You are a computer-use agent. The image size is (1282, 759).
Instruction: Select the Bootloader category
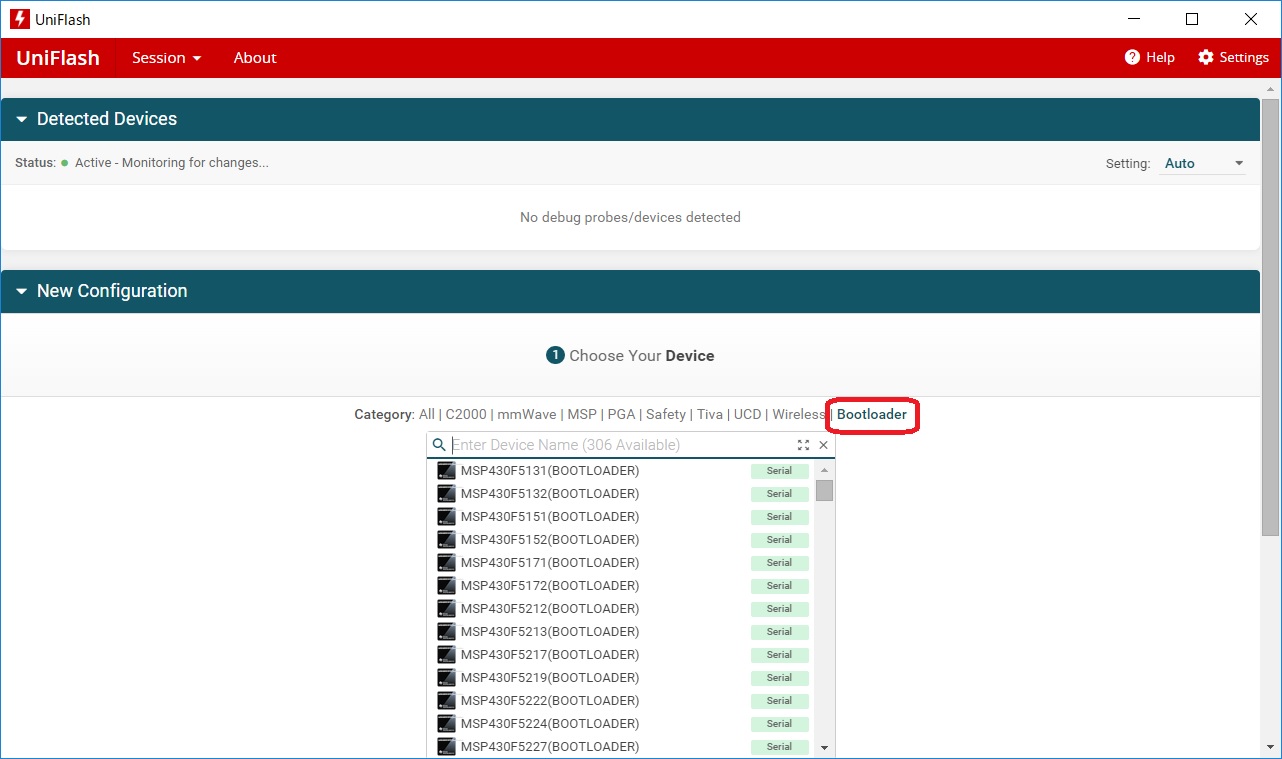872,414
